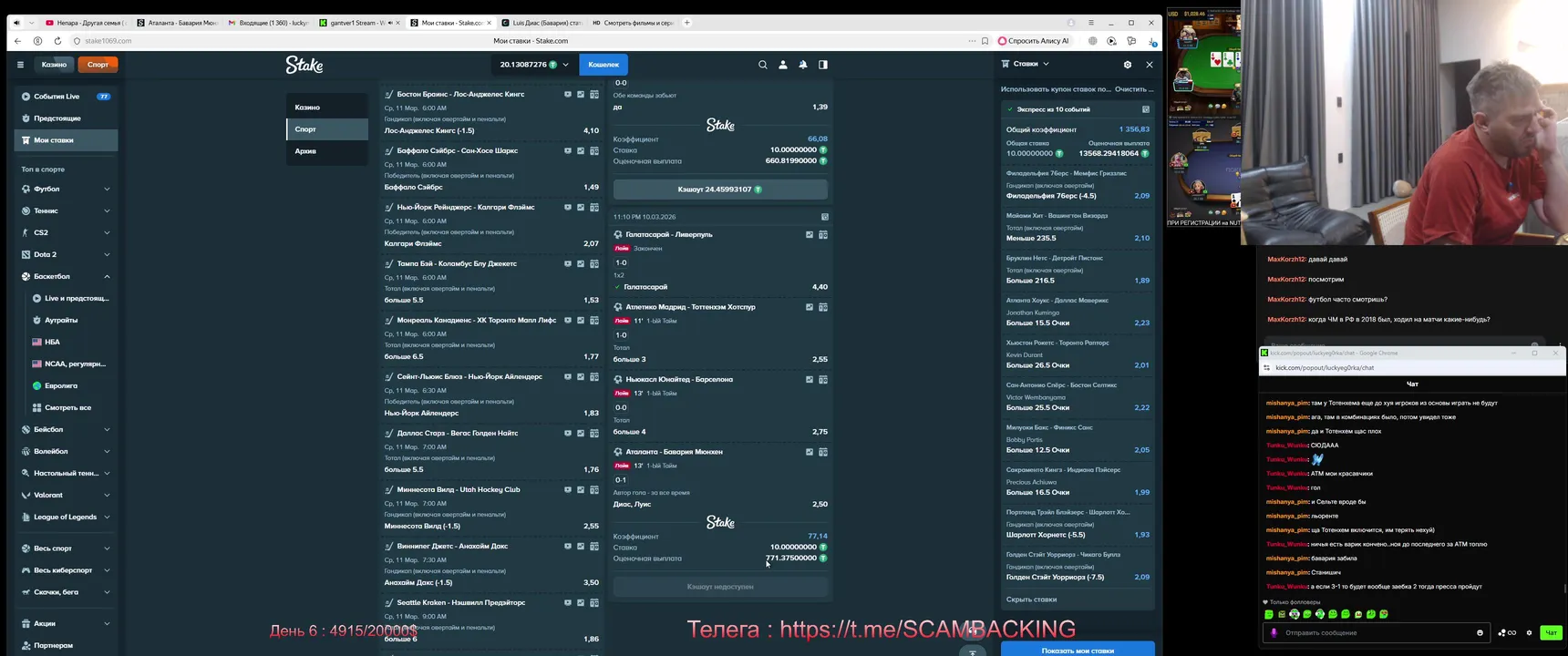Click stream icon on Баффало Сэйбрс row
This screenshot has width=1568, height=656.
pos(568,151)
